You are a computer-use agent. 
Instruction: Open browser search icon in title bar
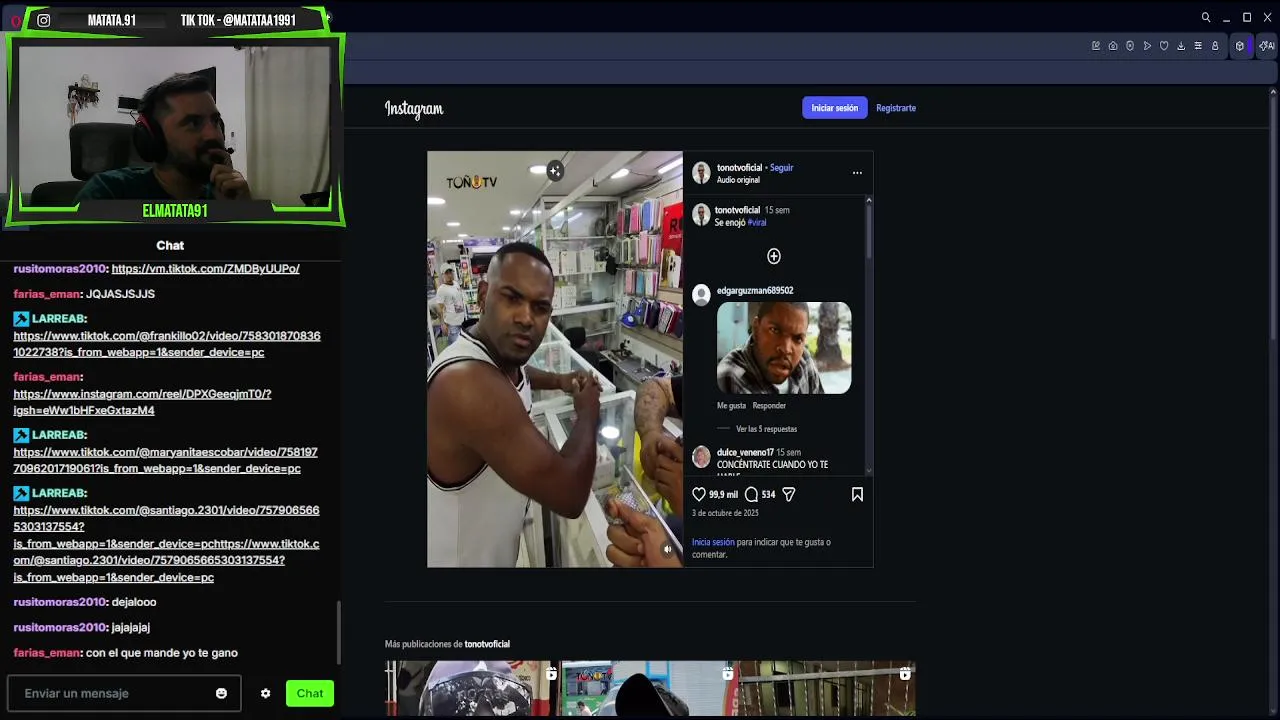pyautogui.click(x=1206, y=17)
